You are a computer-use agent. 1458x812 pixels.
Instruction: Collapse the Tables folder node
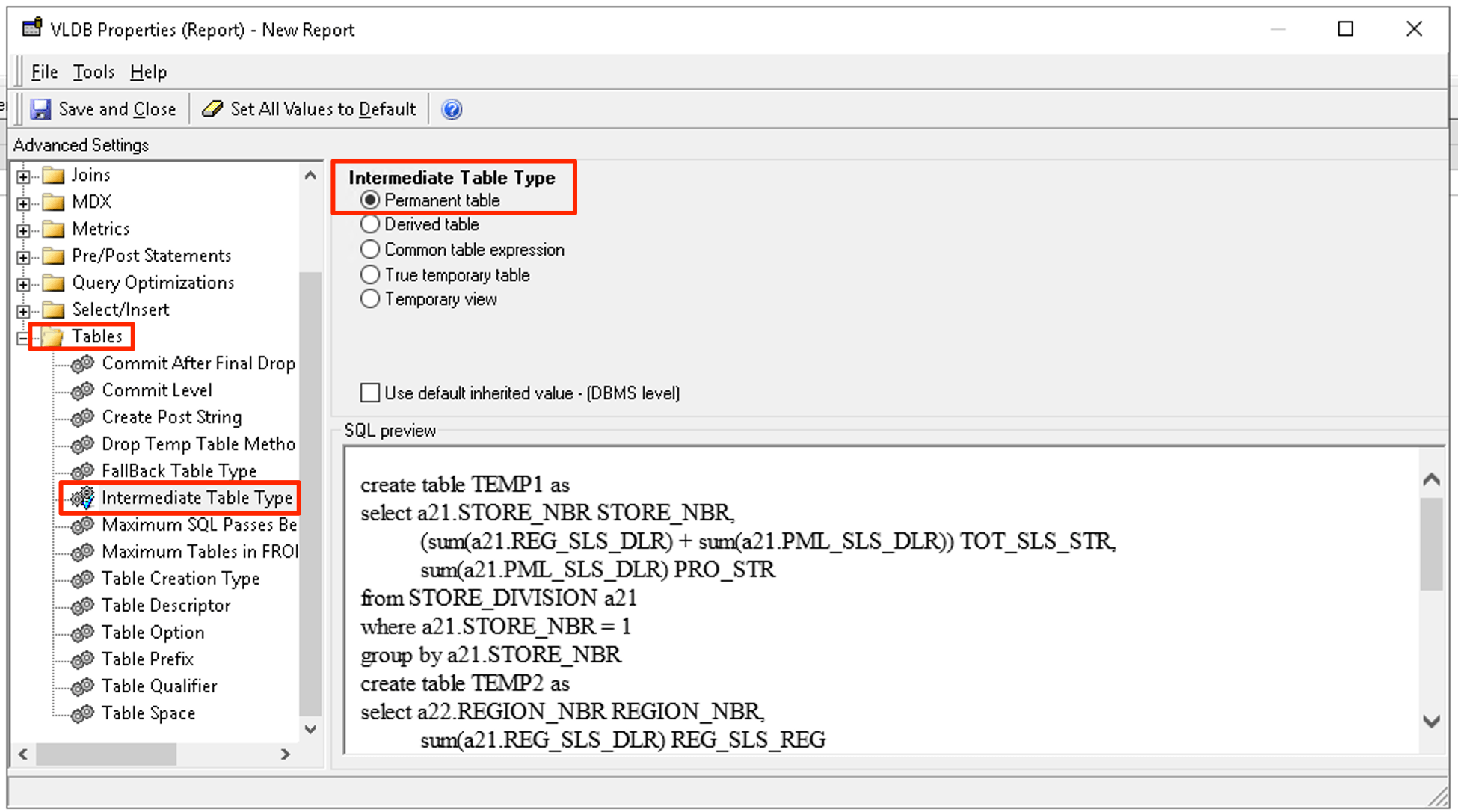click(x=23, y=338)
